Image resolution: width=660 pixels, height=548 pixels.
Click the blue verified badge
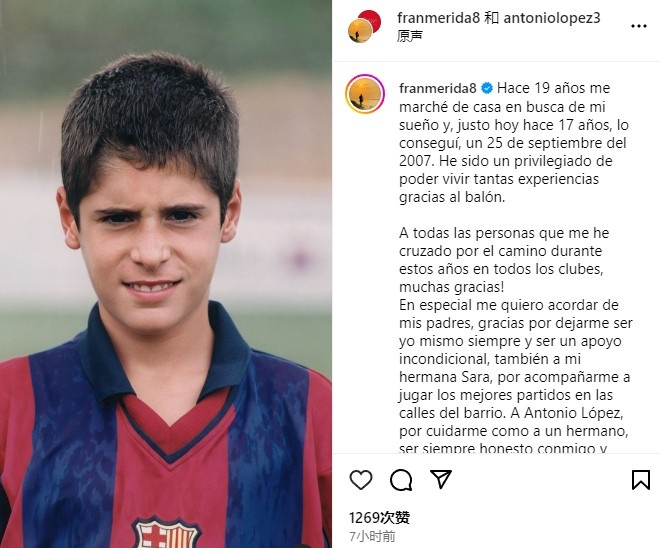coord(487,88)
